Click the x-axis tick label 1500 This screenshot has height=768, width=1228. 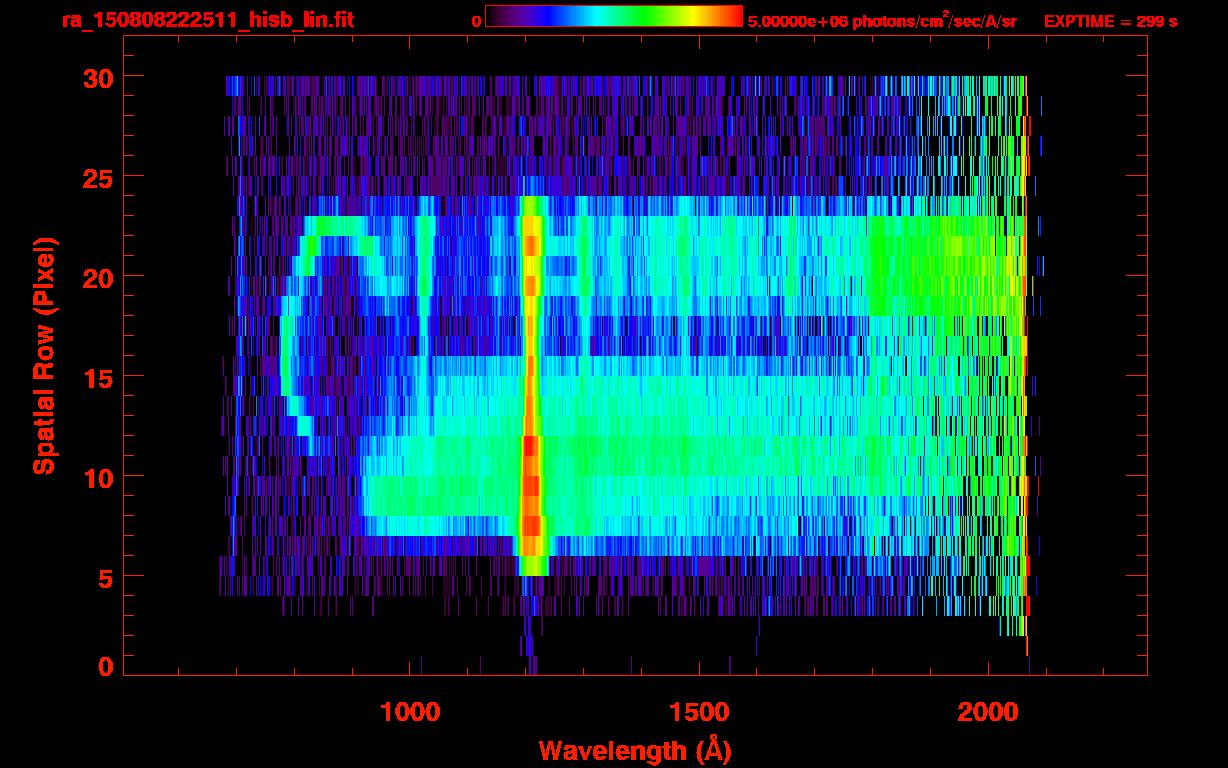point(699,711)
